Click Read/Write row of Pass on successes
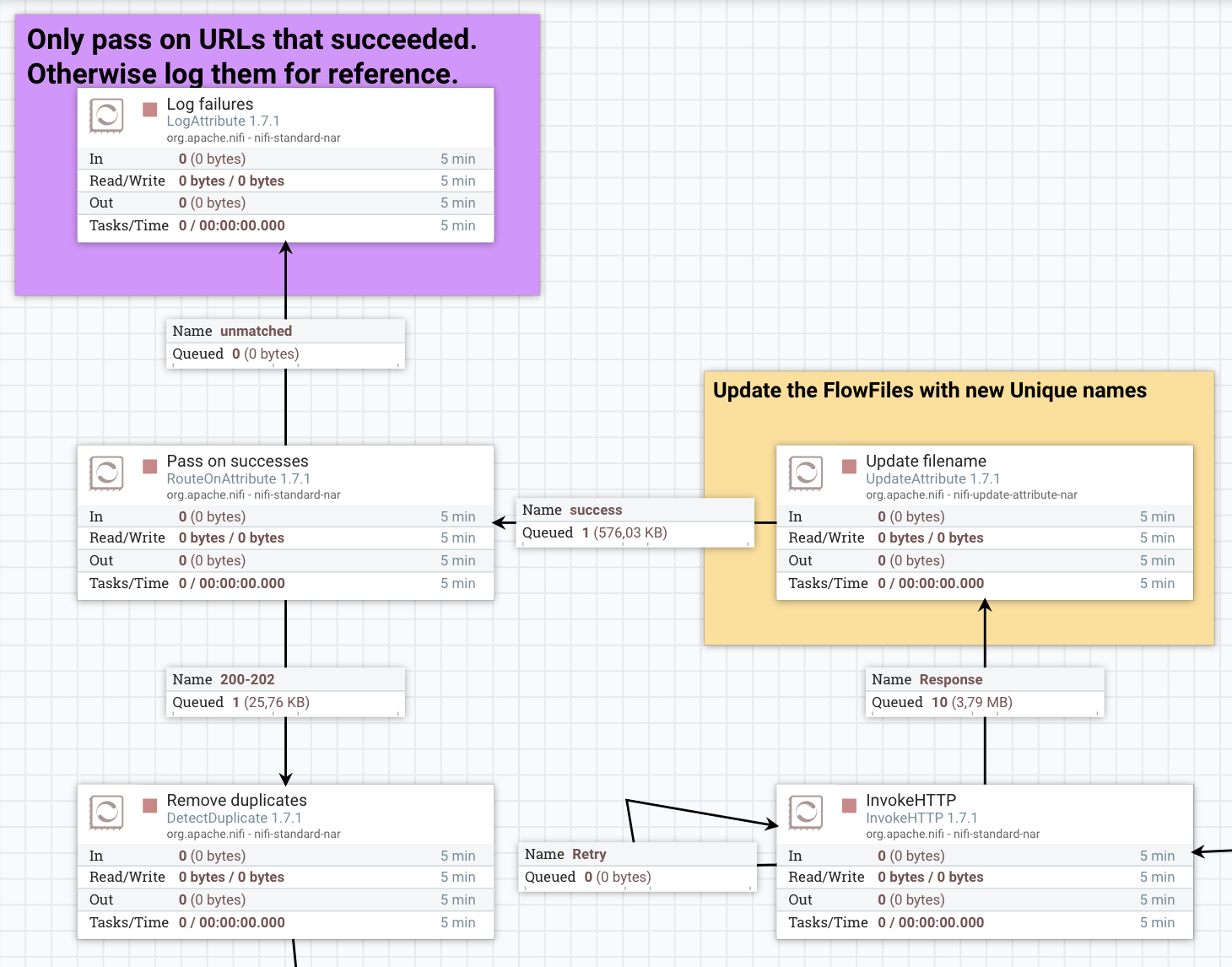1232x967 pixels. coord(285,538)
